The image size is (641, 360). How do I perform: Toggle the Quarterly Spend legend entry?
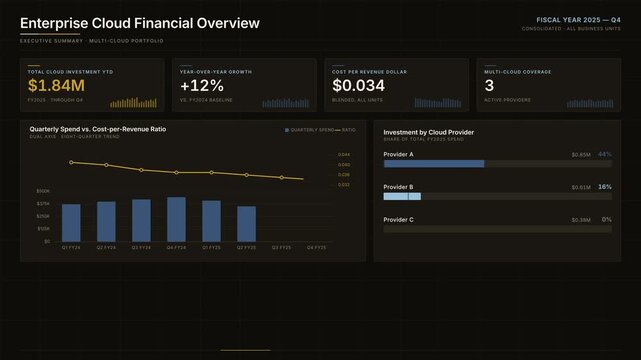point(309,130)
